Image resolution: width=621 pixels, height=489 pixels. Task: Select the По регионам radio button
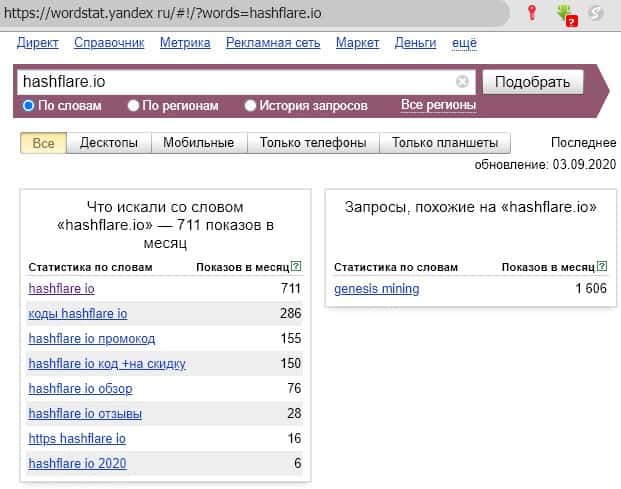[x=133, y=105]
